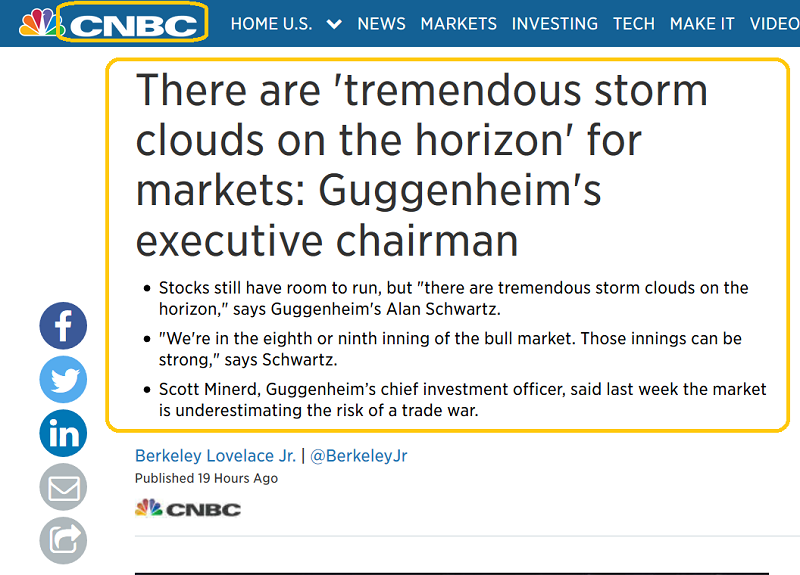The image size is (800, 575).
Task: Open author Berkeley Lovelace Jr. link
Action: click(x=215, y=456)
